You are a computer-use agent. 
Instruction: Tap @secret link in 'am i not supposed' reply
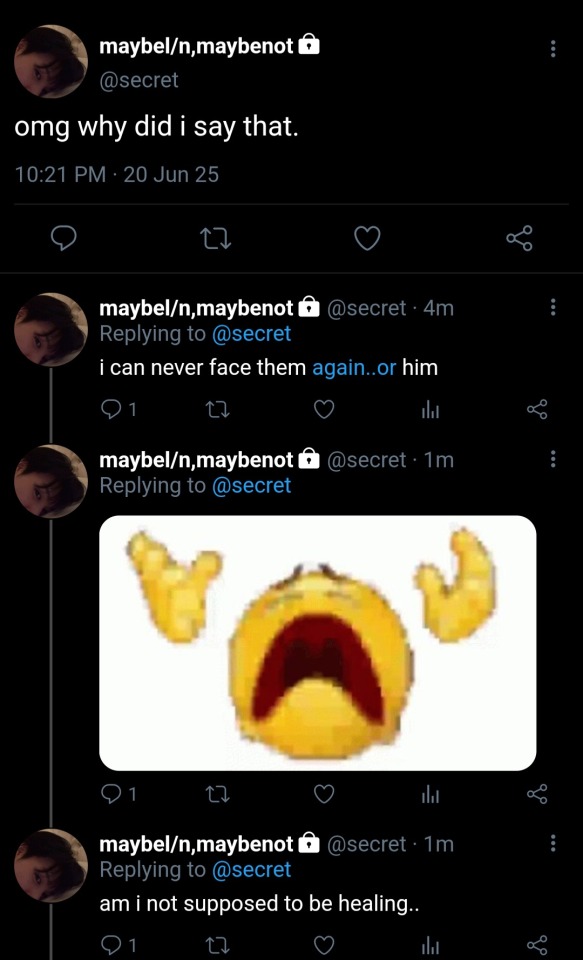click(x=252, y=869)
